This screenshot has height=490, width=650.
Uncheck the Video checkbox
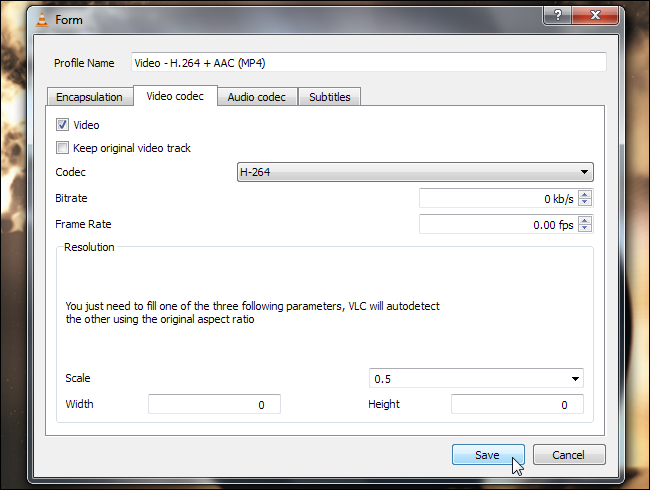(x=62, y=124)
